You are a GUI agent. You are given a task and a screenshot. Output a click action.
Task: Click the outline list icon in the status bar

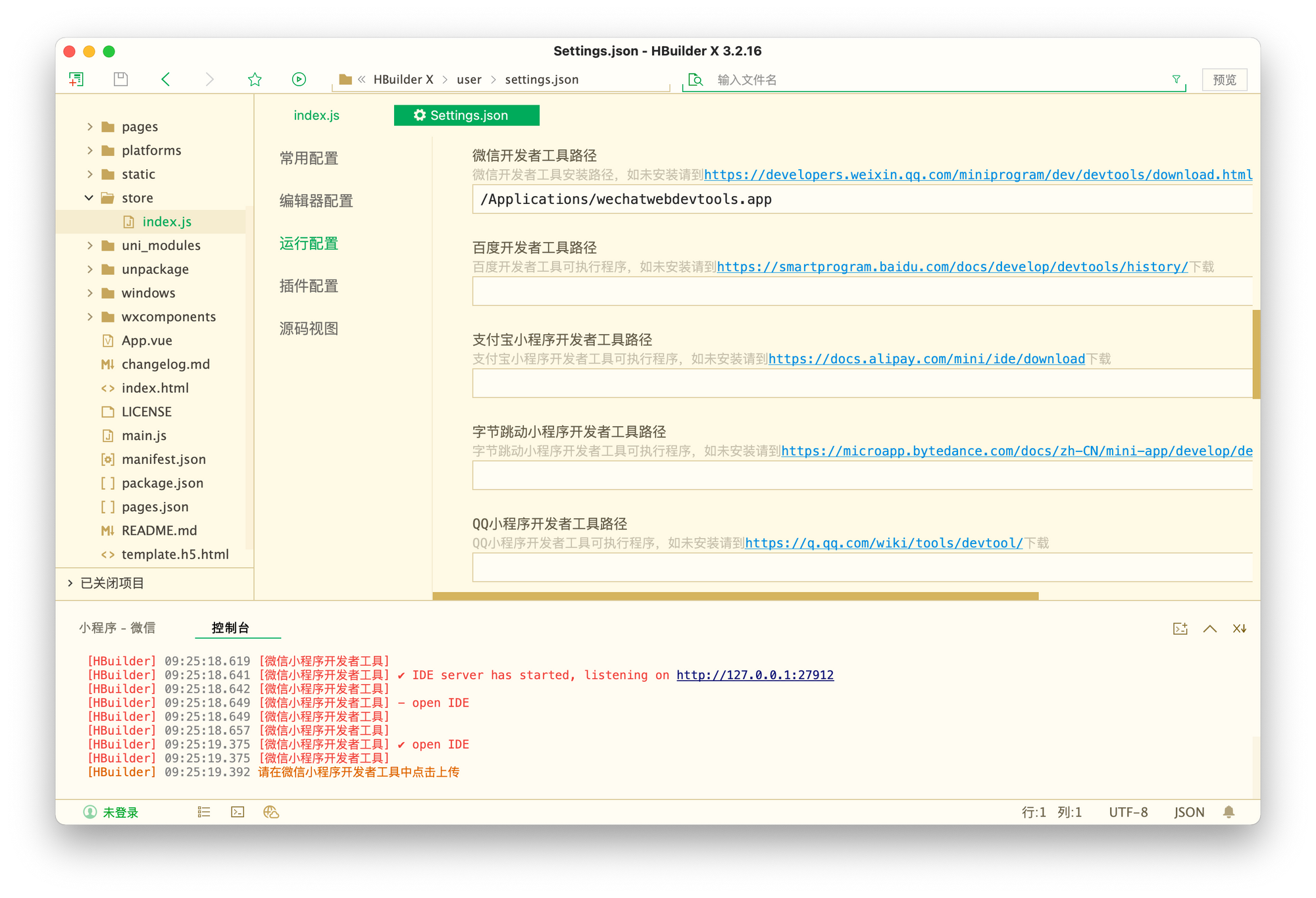click(x=203, y=812)
